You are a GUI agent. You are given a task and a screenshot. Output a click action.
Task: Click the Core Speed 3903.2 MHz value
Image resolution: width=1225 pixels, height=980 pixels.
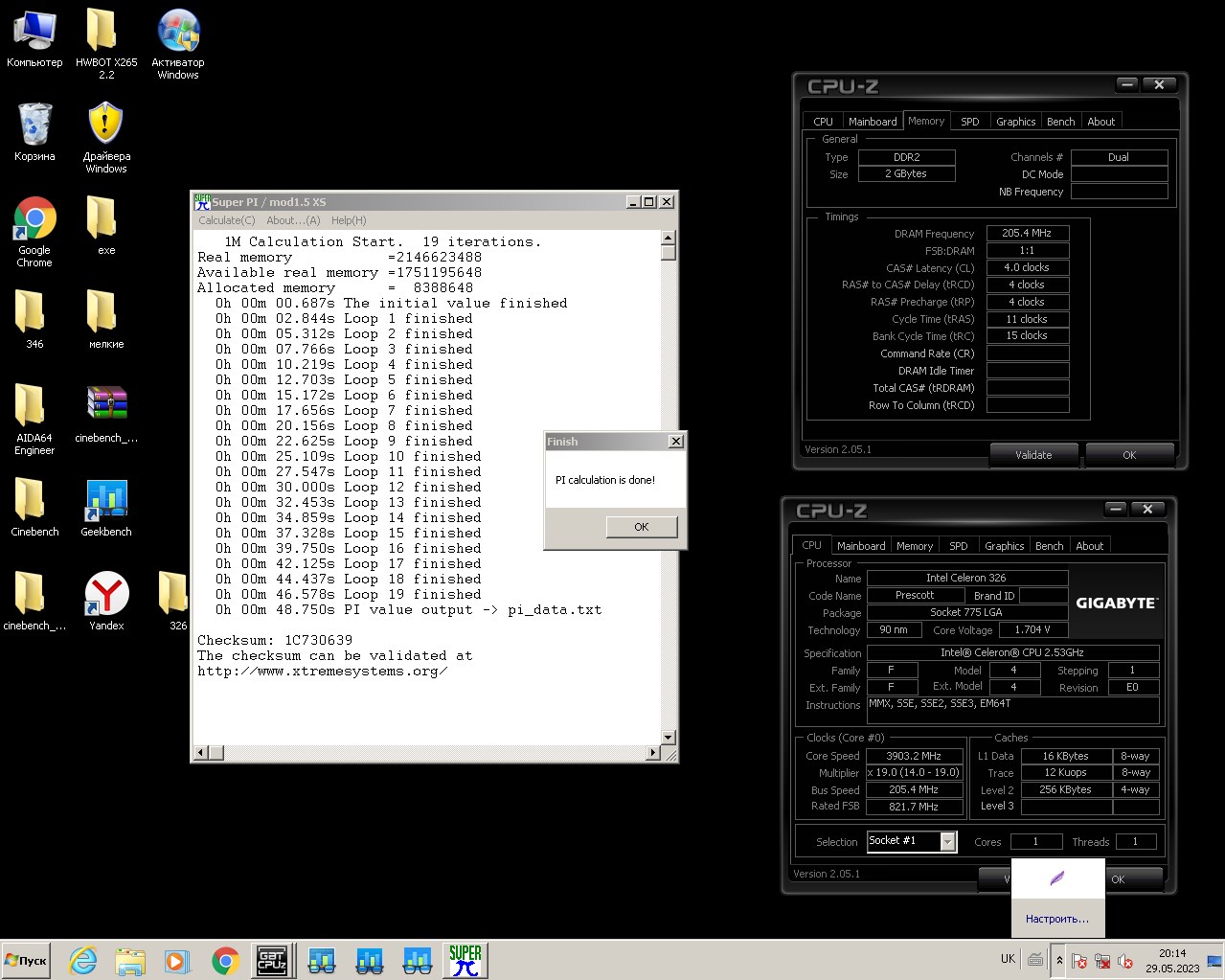coord(914,756)
